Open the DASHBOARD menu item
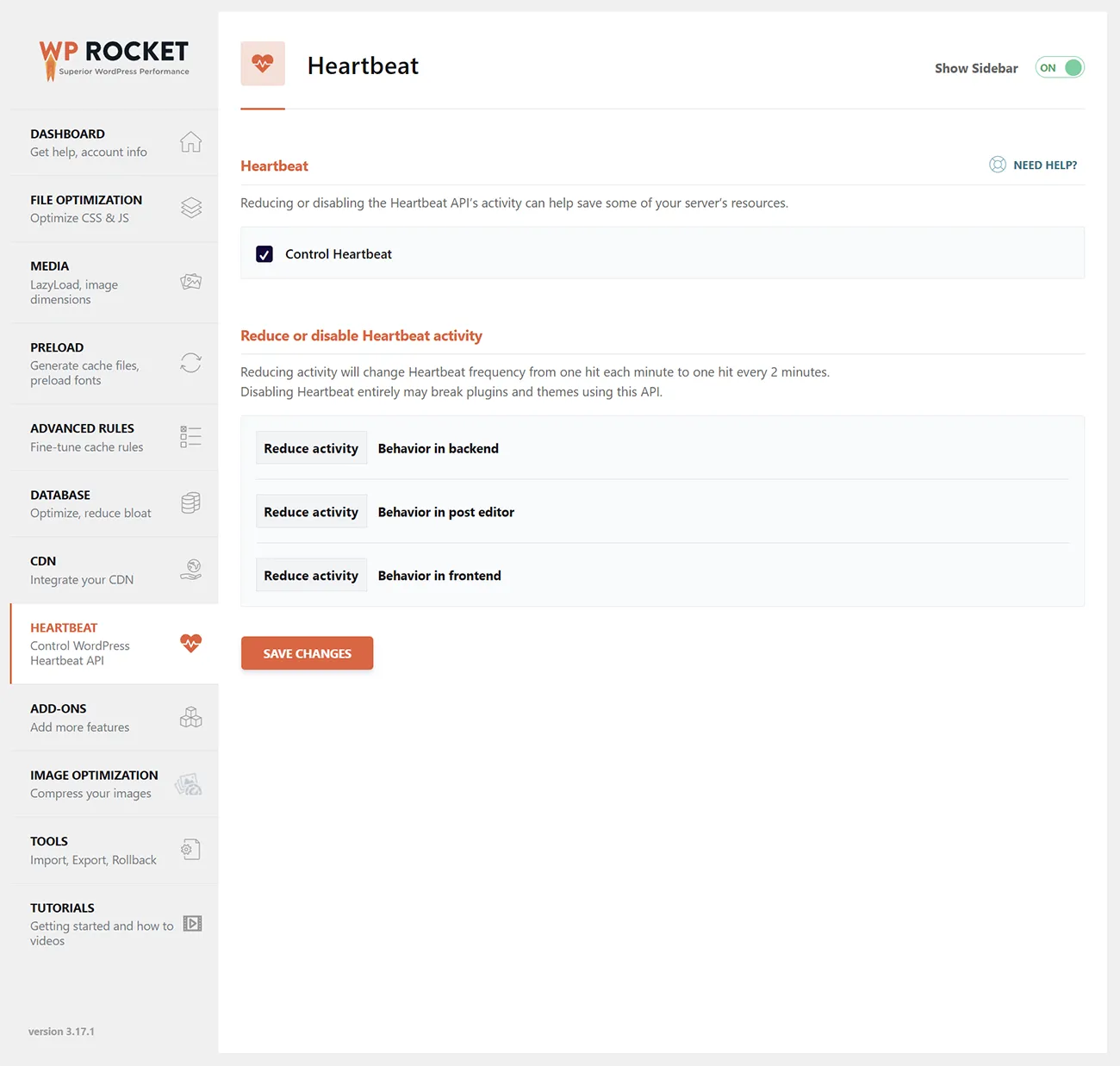The image size is (1120, 1066). [114, 143]
